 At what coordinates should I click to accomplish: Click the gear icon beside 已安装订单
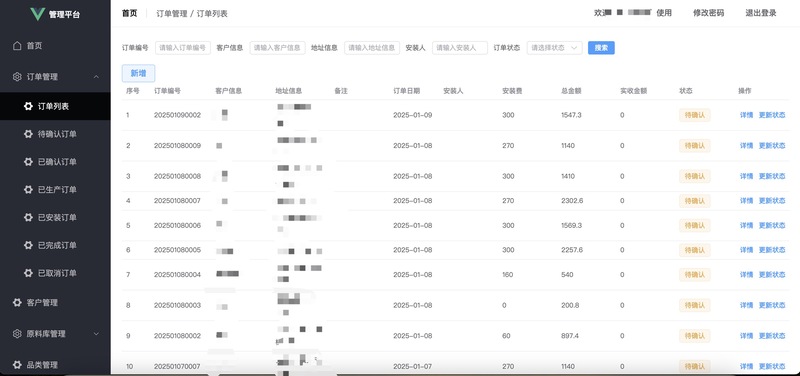tap(29, 217)
